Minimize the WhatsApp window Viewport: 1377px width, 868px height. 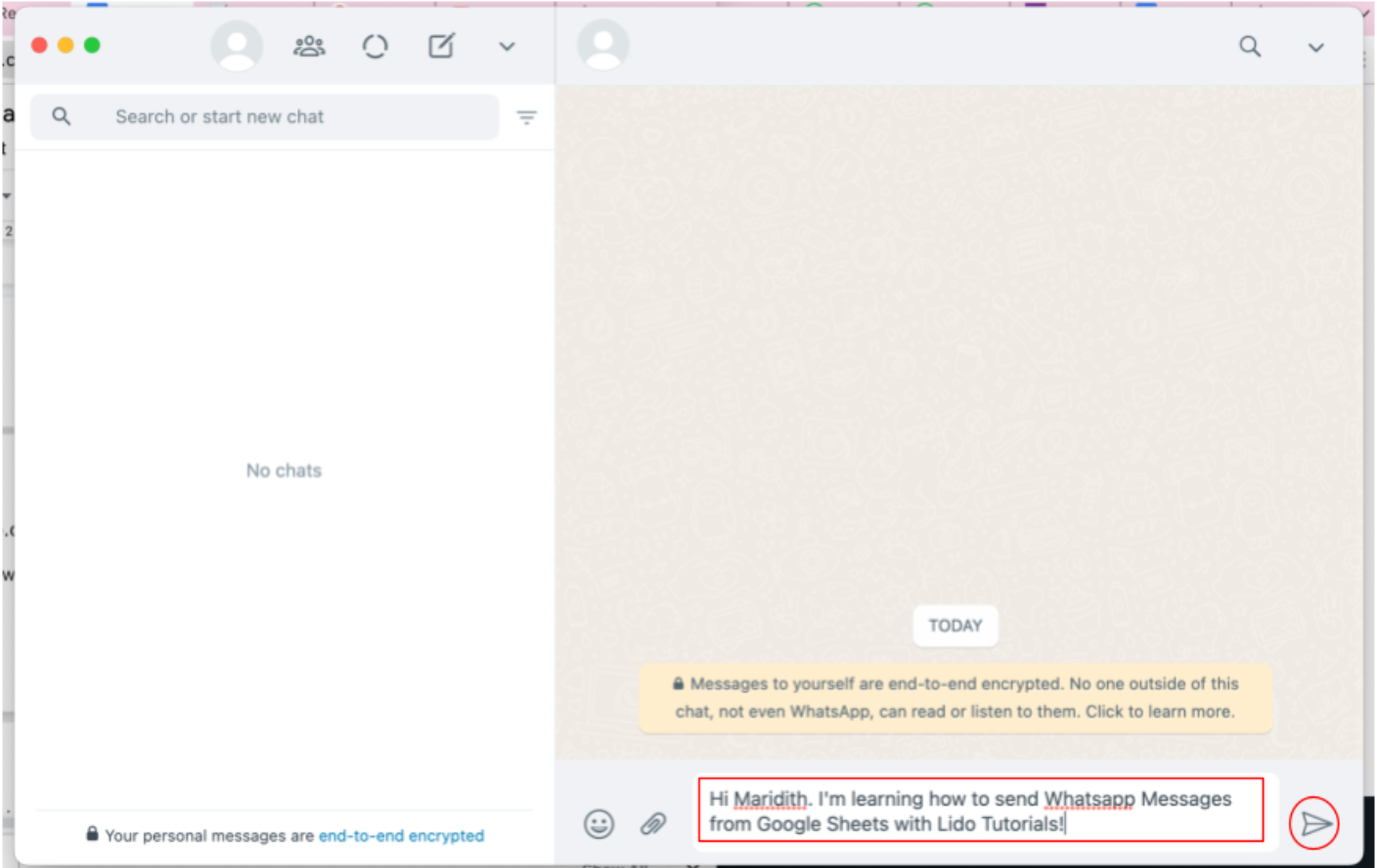pos(66,45)
